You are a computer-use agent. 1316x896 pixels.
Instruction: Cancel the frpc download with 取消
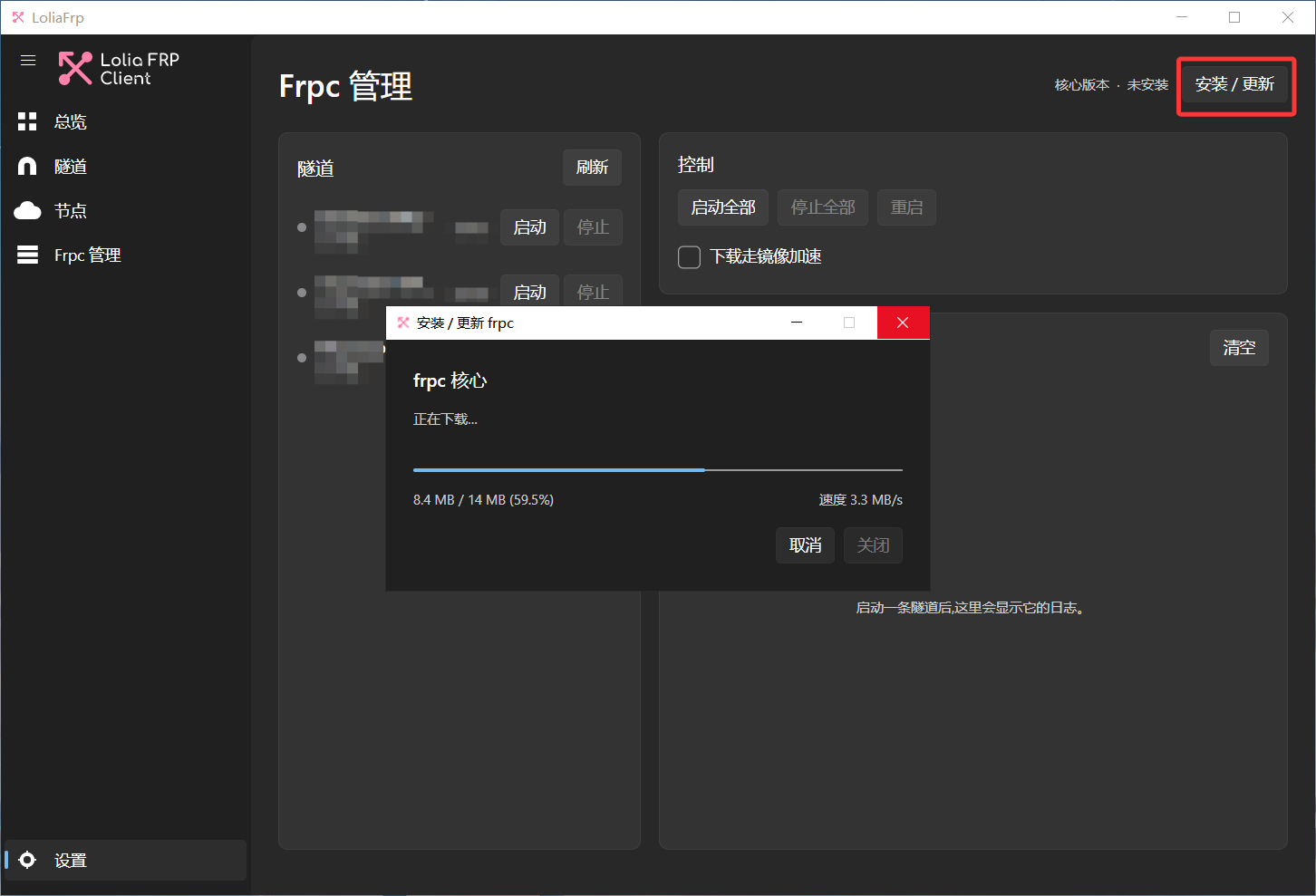tap(805, 545)
